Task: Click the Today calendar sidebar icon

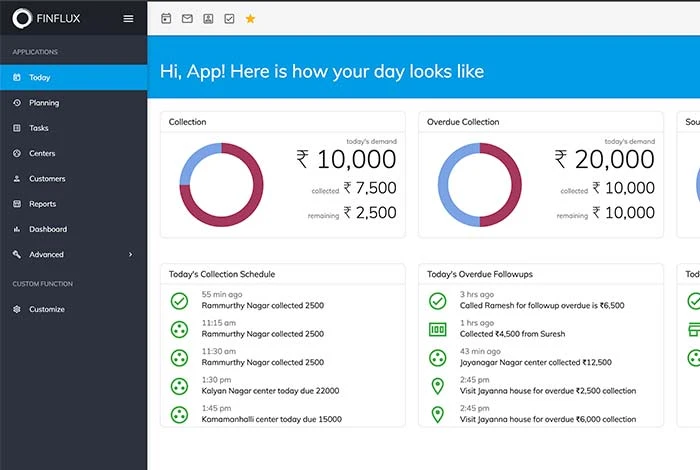Action: [x=17, y=77]
